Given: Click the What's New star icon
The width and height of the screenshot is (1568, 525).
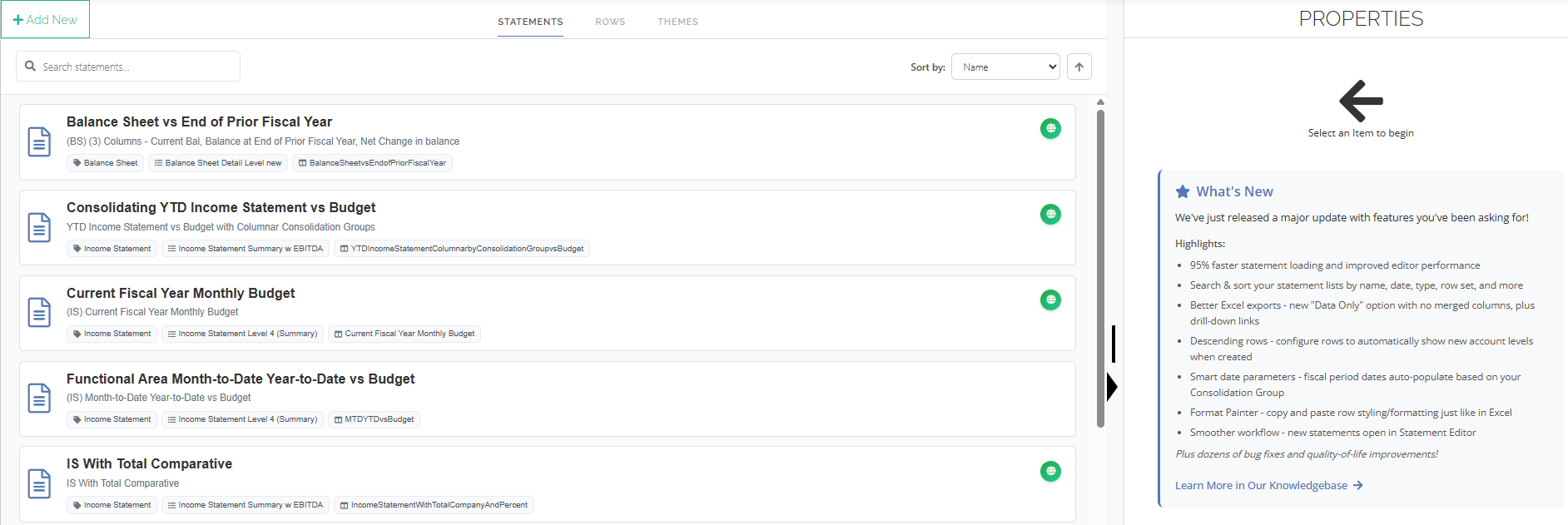Looking at the screenshot, I should [1183, 191].
